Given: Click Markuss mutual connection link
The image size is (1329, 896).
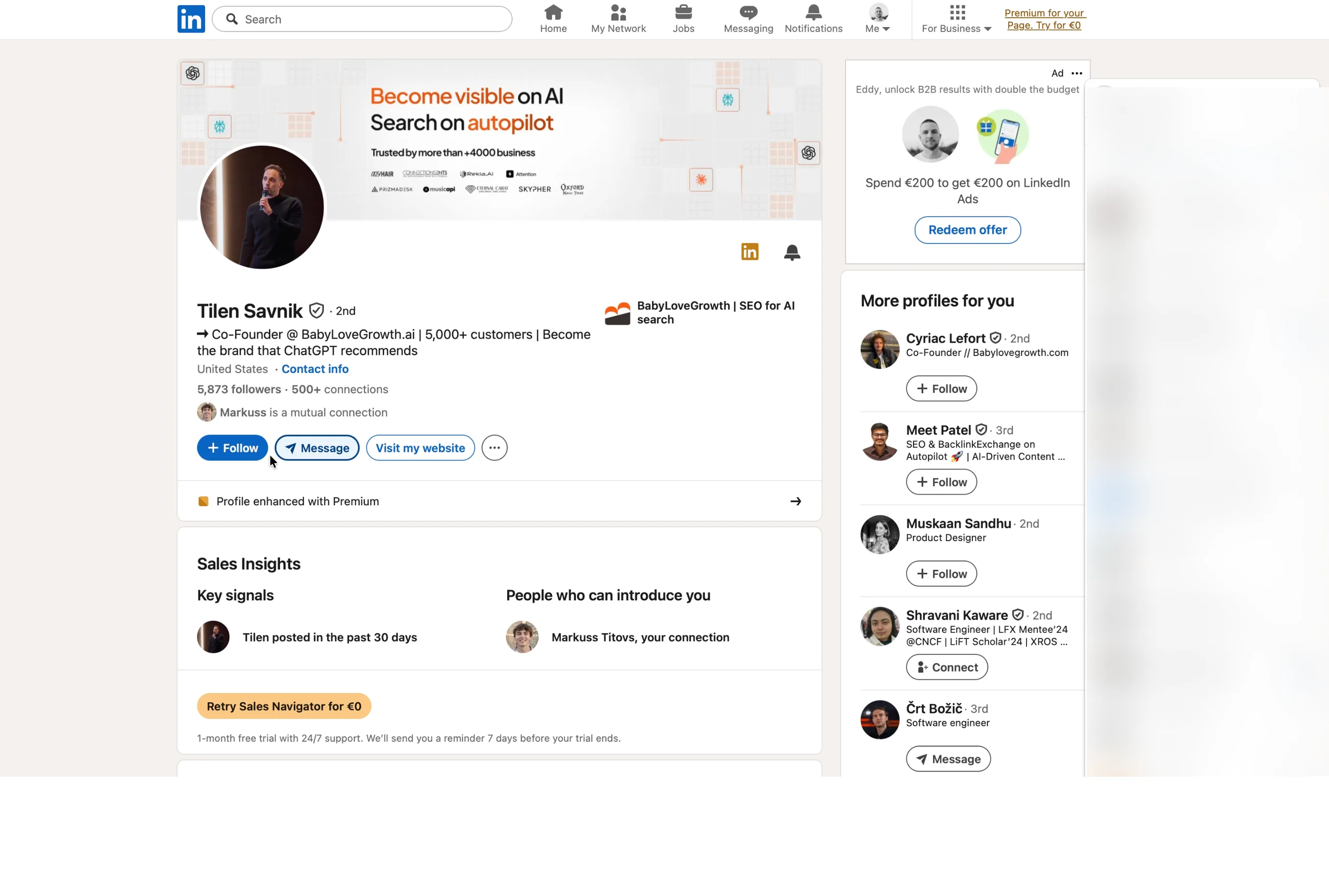Looking at the screenshot, I should pos(292,412).
